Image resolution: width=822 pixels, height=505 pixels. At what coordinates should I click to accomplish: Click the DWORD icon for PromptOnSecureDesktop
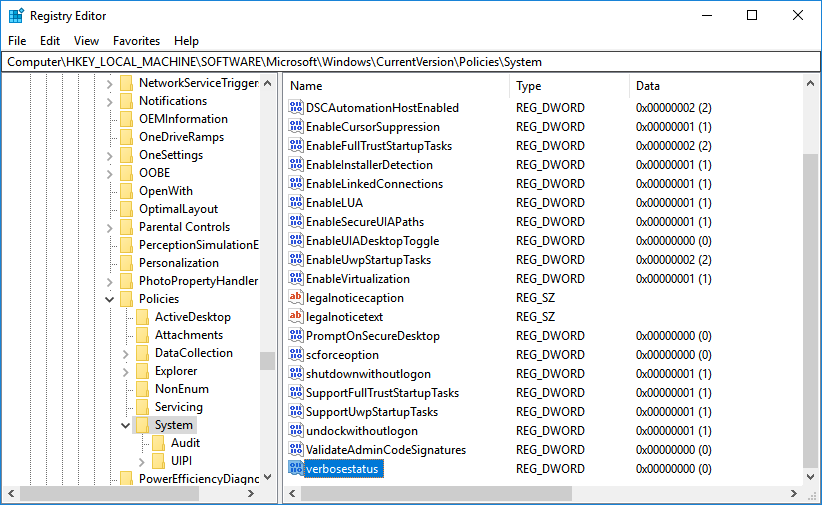[x=295, y=336]
